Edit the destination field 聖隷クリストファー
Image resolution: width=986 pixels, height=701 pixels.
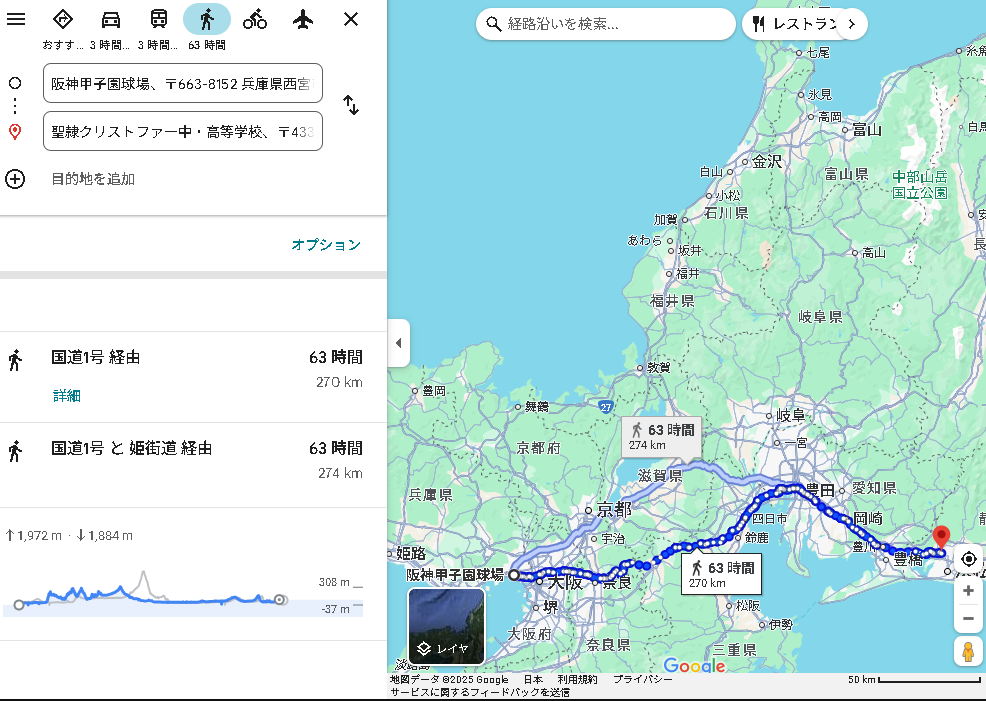click(182, 131)
